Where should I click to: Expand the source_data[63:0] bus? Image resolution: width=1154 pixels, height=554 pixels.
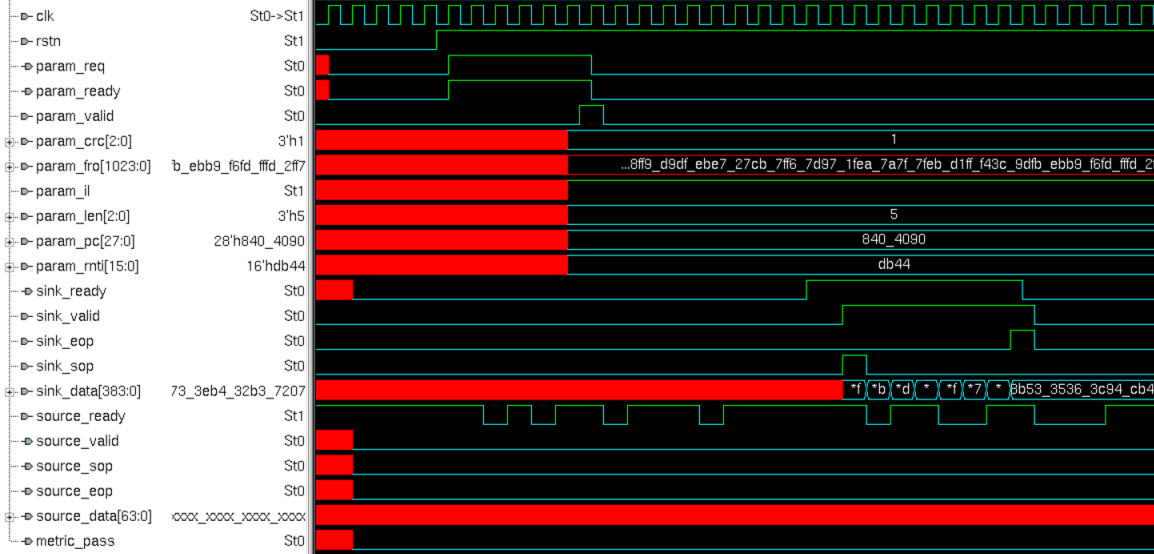pos(9,516)
